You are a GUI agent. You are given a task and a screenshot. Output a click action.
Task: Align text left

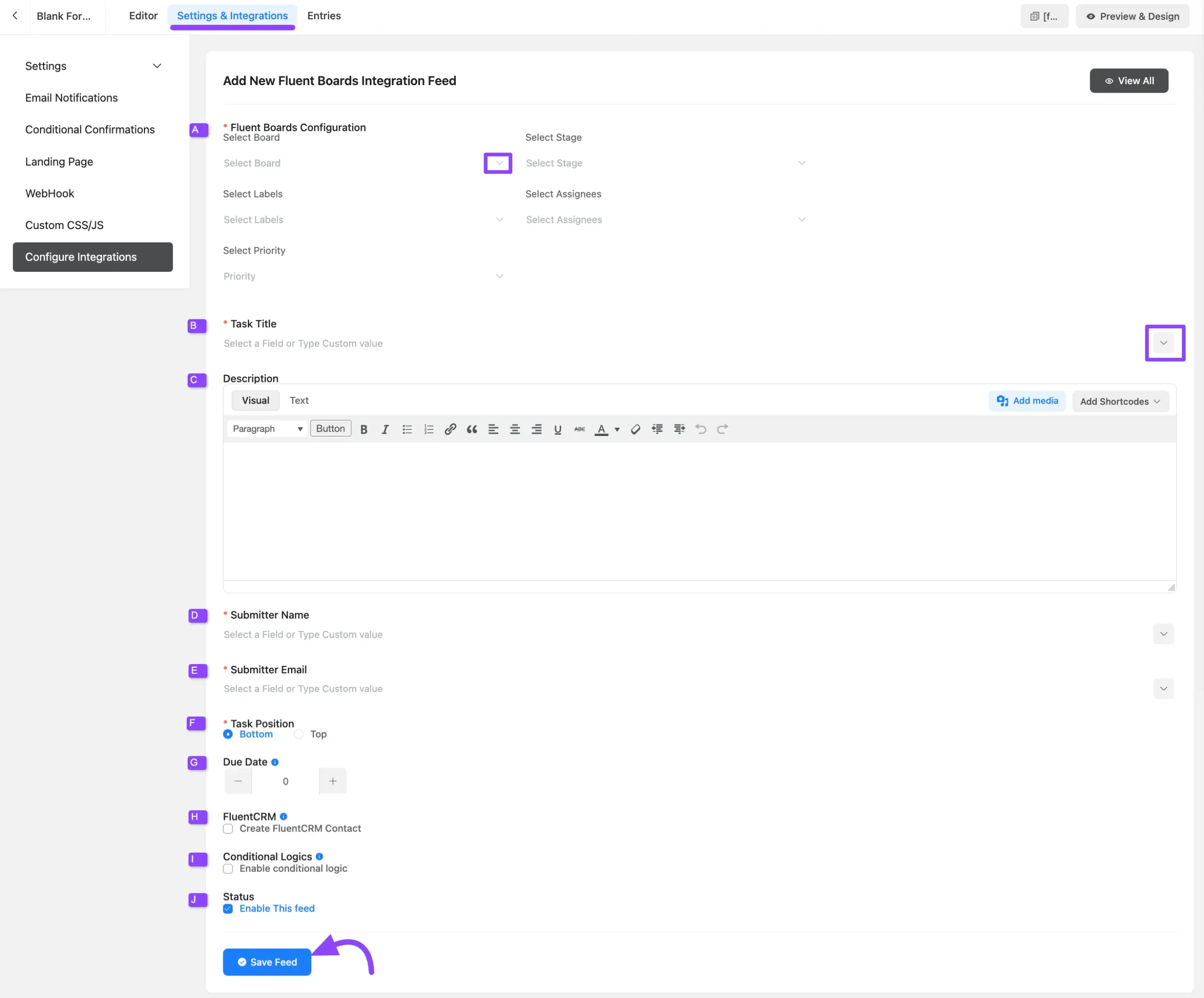tap(493, 429)
